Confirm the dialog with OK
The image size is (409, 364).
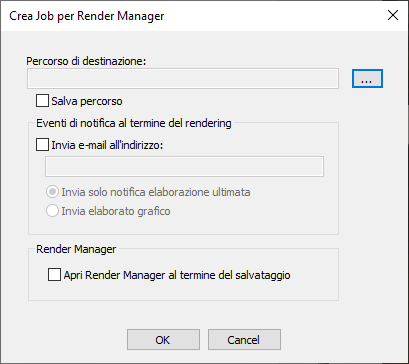pos(163,340)
